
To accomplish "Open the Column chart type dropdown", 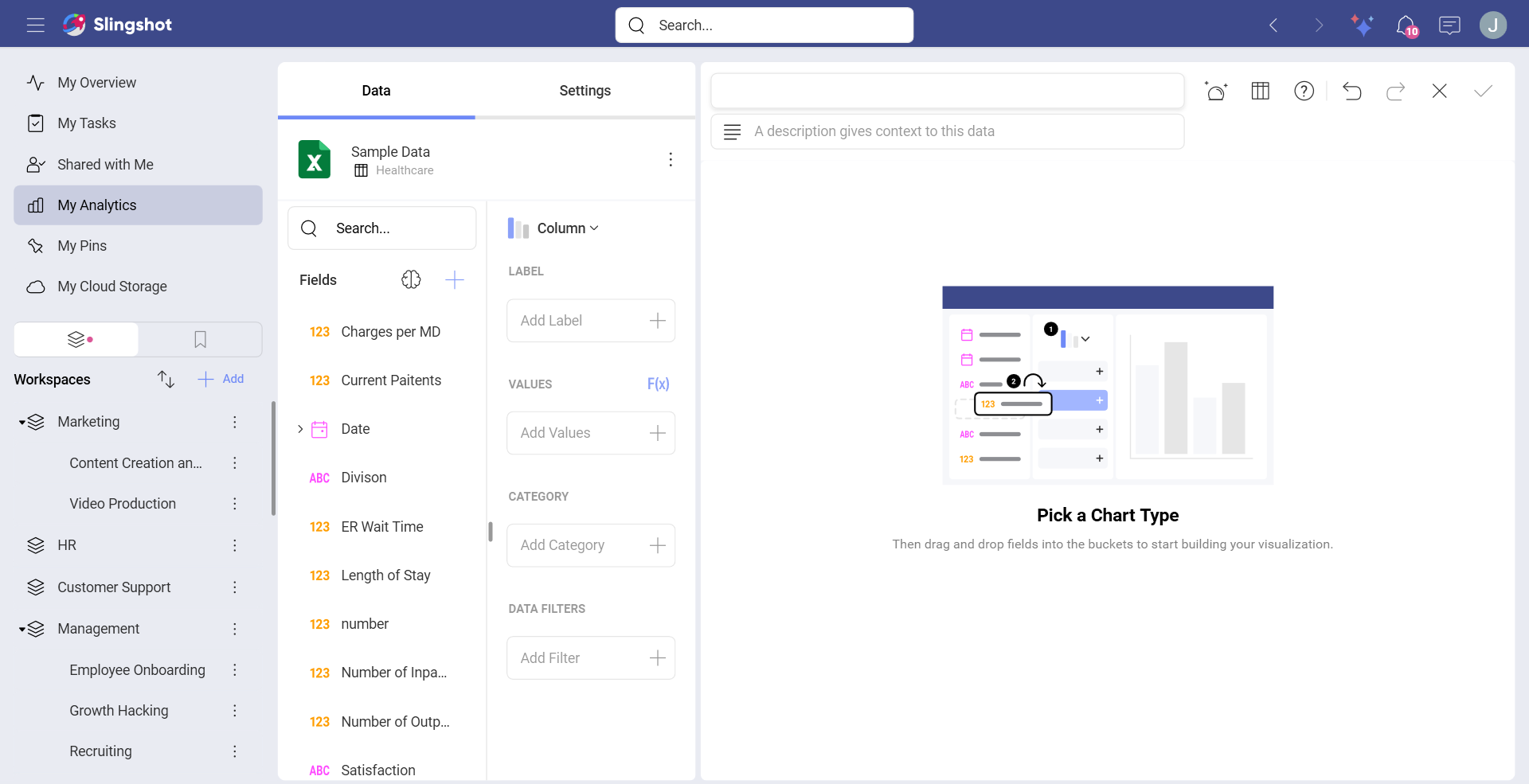I will (x=553, y=228).
